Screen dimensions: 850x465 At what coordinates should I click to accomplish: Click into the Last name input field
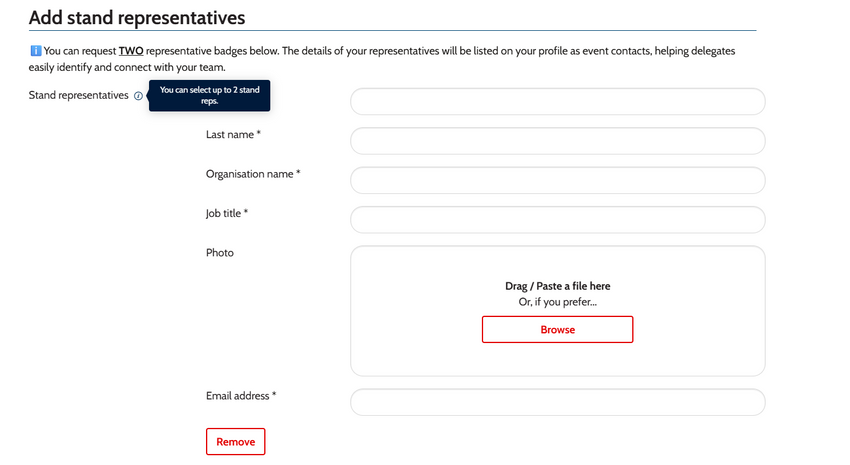coord(557,141)
